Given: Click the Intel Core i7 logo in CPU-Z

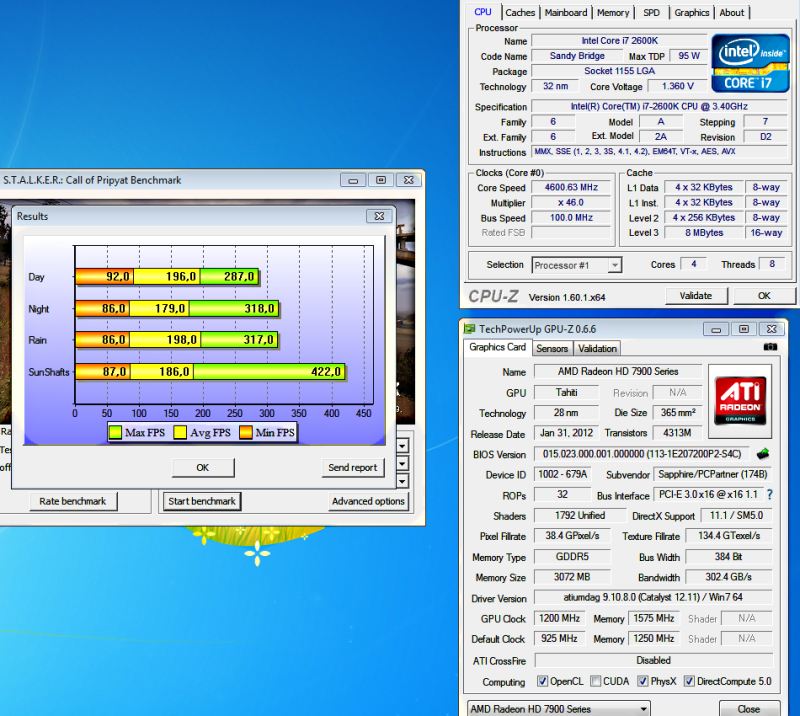Looking at the screenshot, I should (750, 63).
